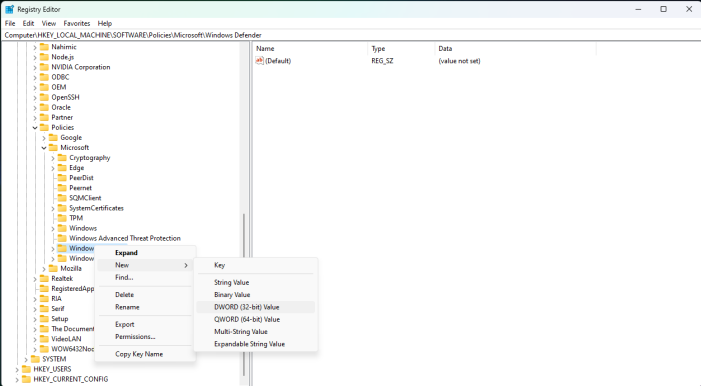
Task: Click the Node.js folder icon
Action: [x=44, y=57]
